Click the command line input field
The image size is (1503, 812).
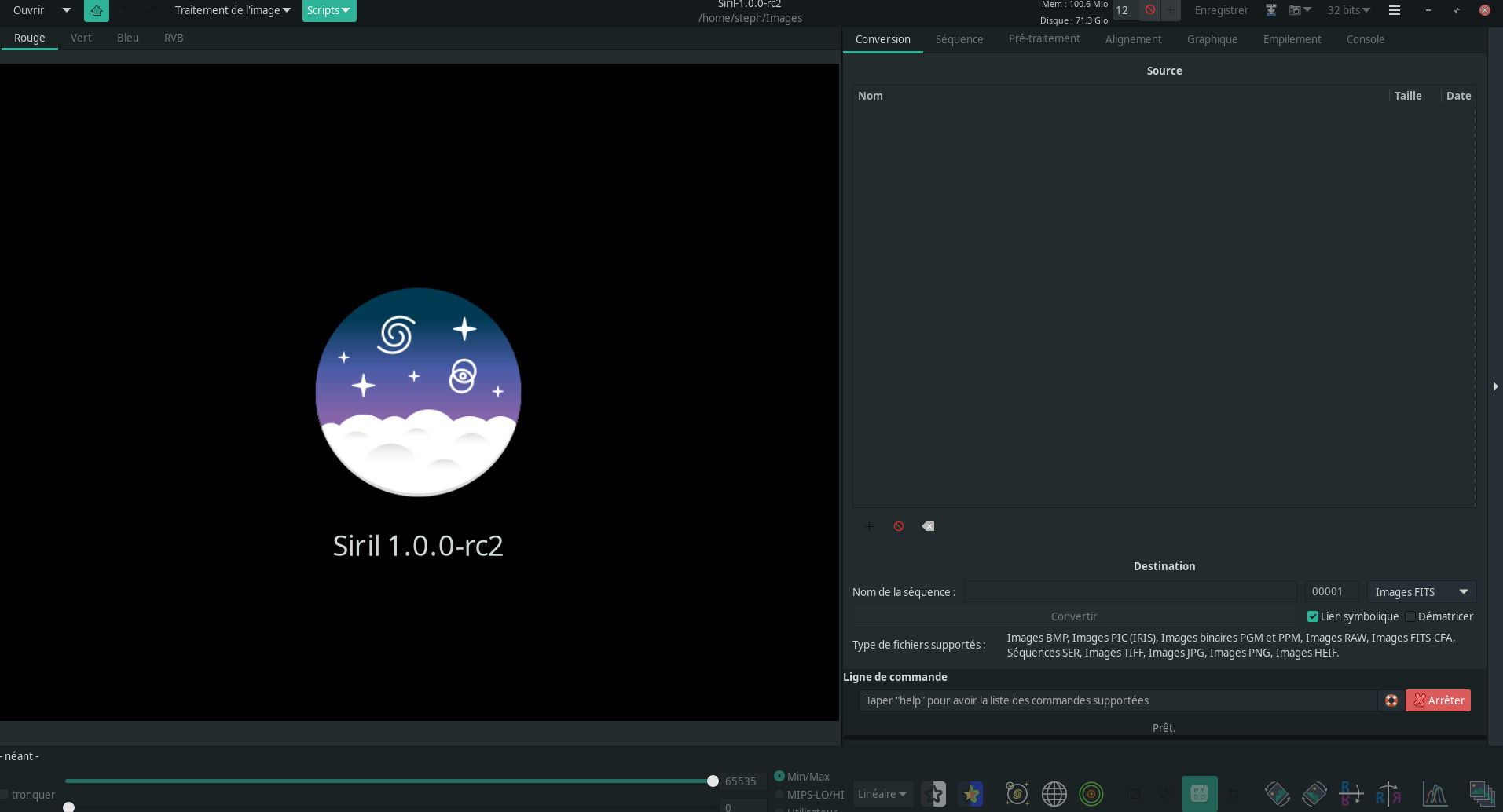click(x=1117, y=700)
